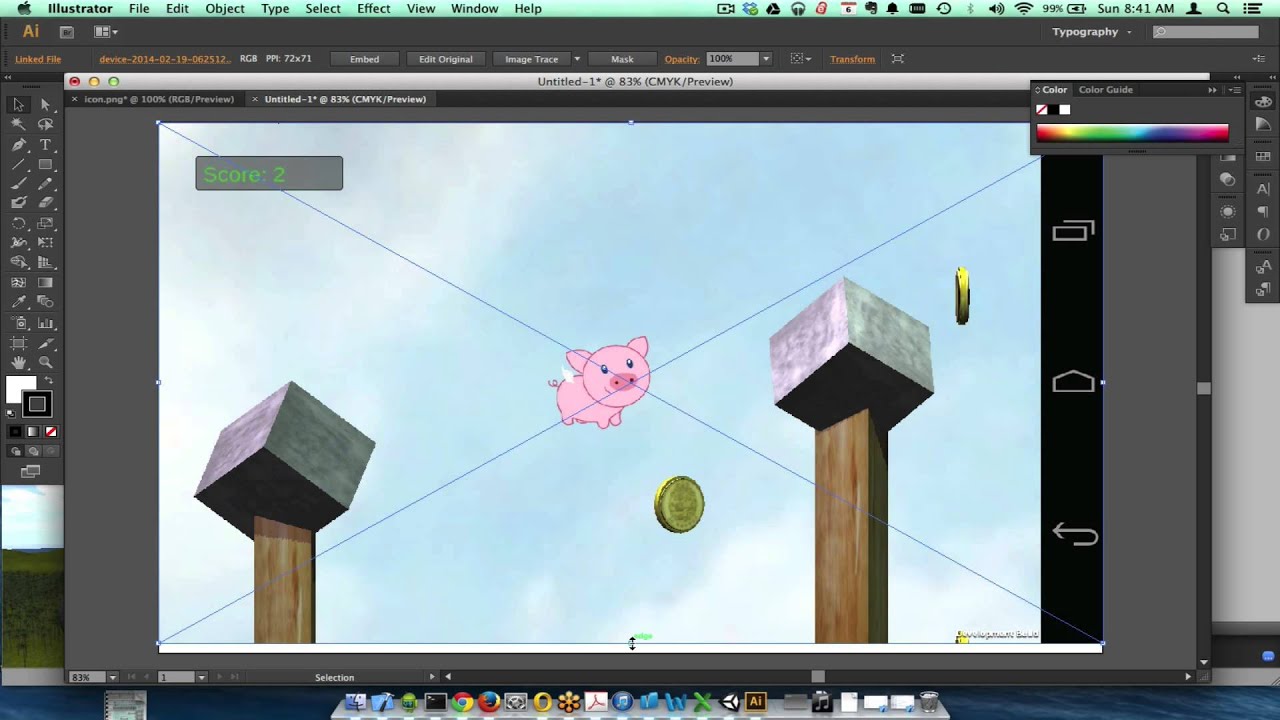Set paint mode to Gradient

33,432
